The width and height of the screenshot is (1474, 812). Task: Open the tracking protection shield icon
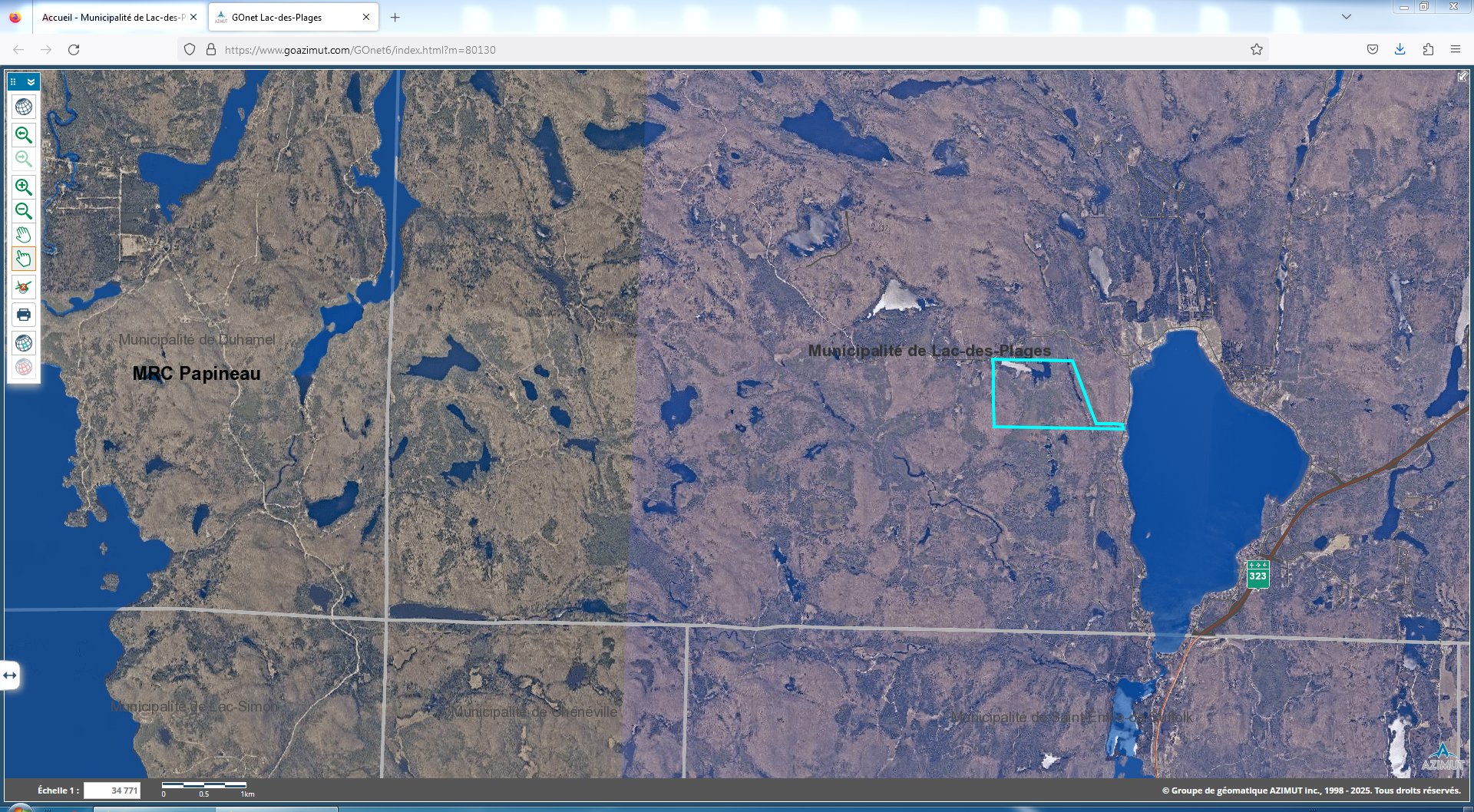[x=190, y=50]
